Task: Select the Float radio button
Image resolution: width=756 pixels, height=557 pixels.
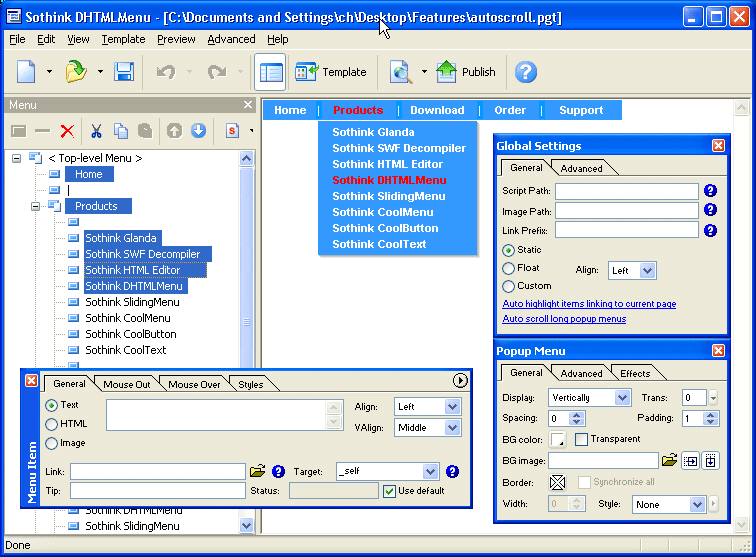Action: click(508, 268)
